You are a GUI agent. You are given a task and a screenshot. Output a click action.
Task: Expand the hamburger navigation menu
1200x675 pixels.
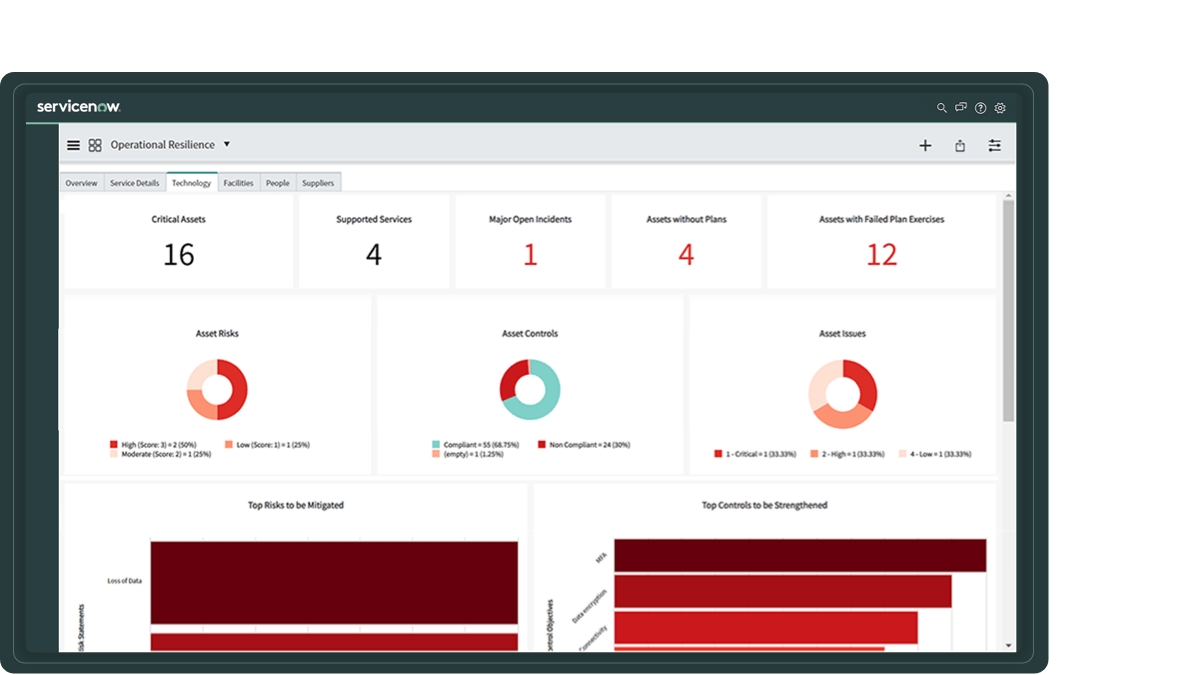73,144
